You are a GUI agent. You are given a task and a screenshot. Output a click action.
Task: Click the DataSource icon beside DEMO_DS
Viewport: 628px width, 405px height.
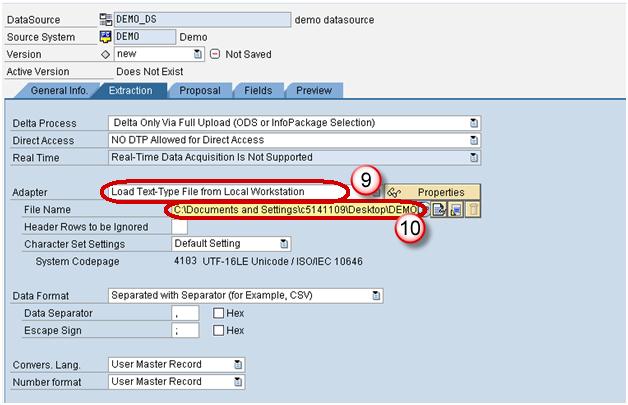(x=106, y=19)
